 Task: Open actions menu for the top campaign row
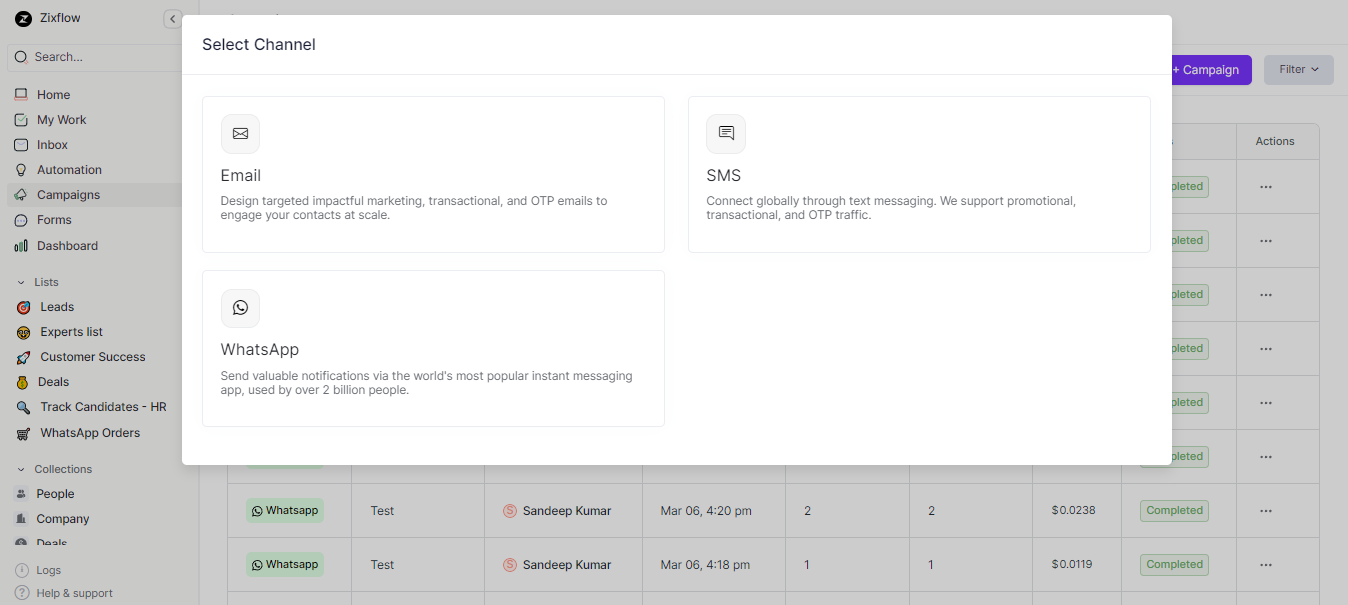pos(1266,186)
